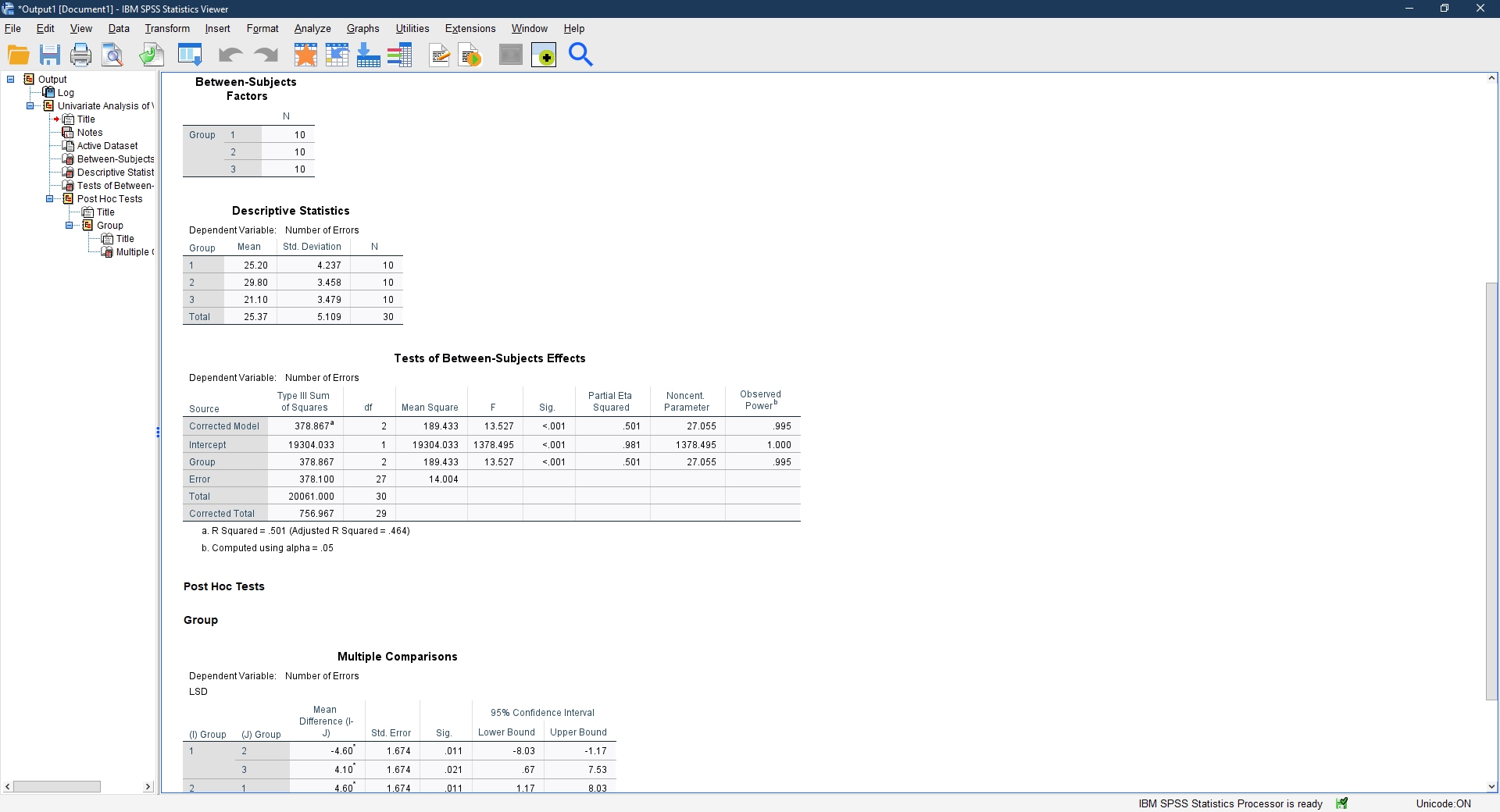Click the Post Hoc Tests heading
The height and width of the screenshot is (812, 1500).
click(x=224, y=586)
